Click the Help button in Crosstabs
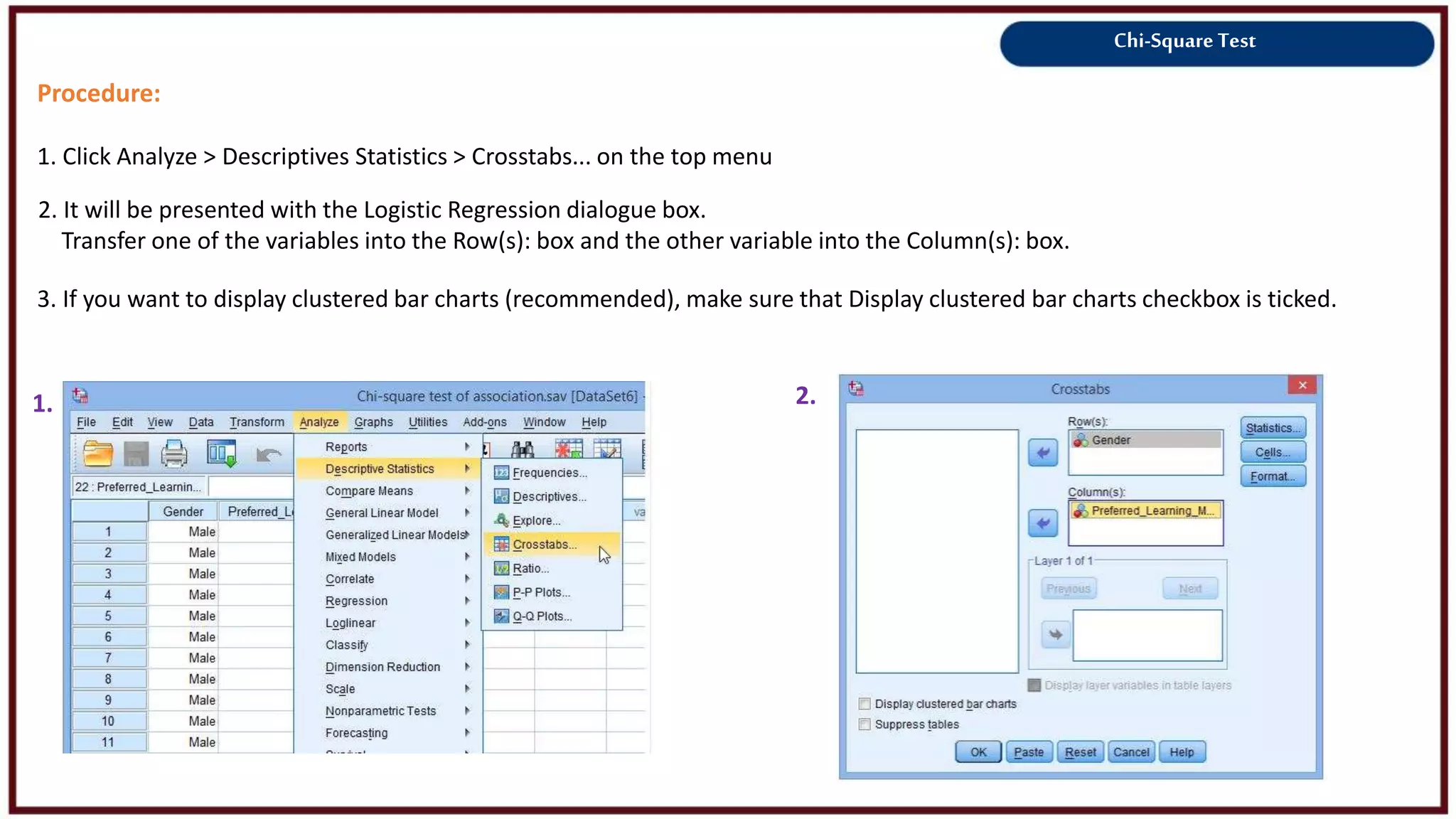 (x=1182, y=752)
